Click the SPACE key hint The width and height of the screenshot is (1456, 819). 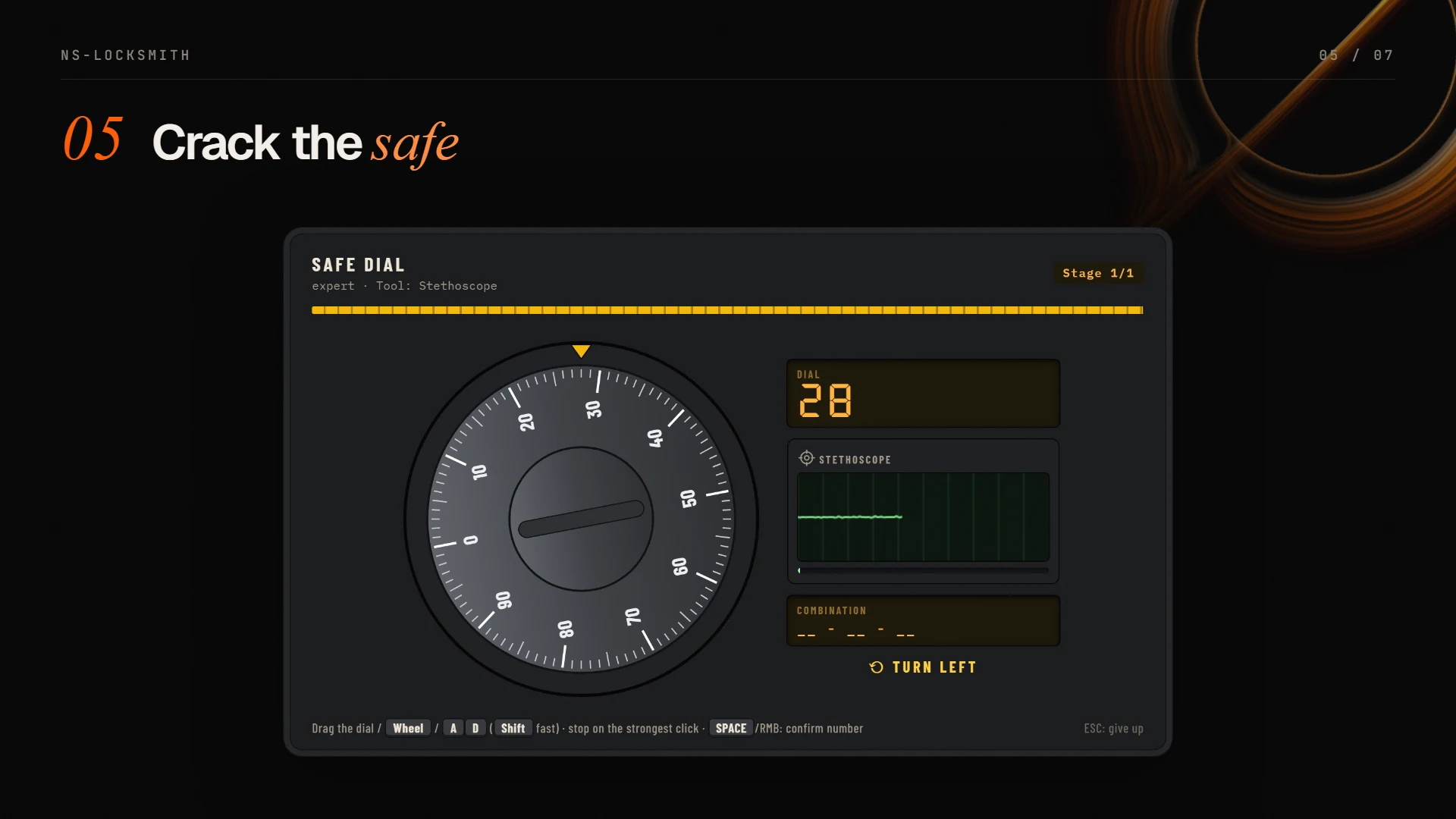[731, 728]
